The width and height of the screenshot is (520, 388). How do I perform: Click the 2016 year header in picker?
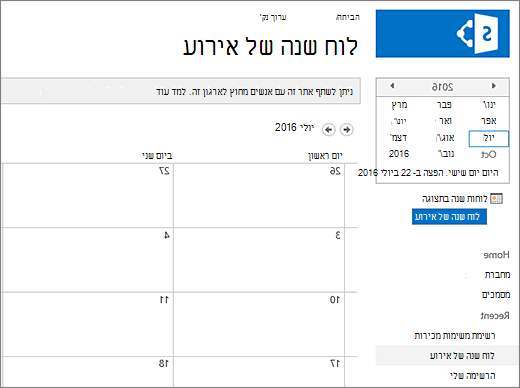(442, 87)
